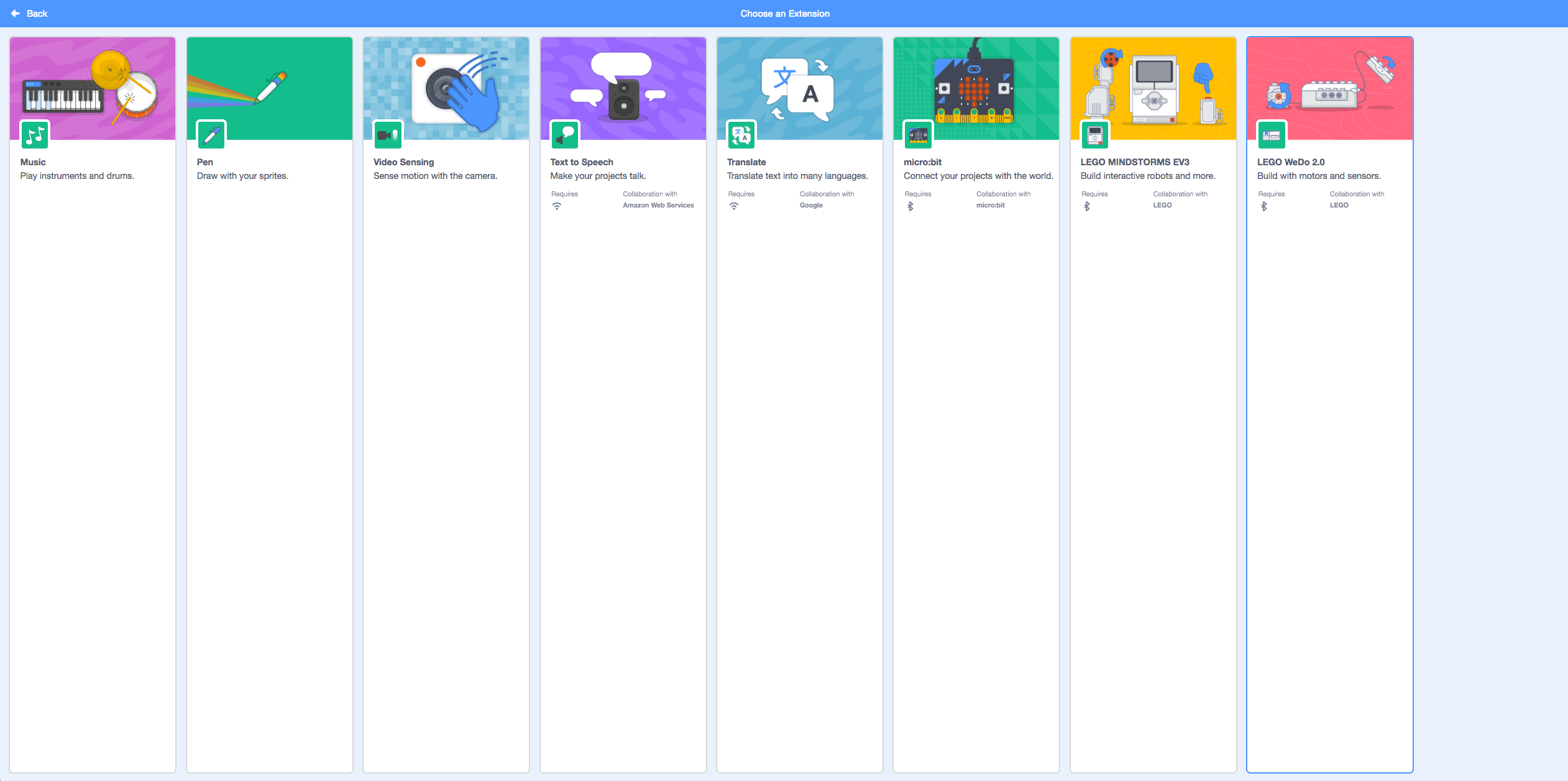
Task: Click the LEGO WeDo 2.0 small icon
Action: coord(1272,135)
